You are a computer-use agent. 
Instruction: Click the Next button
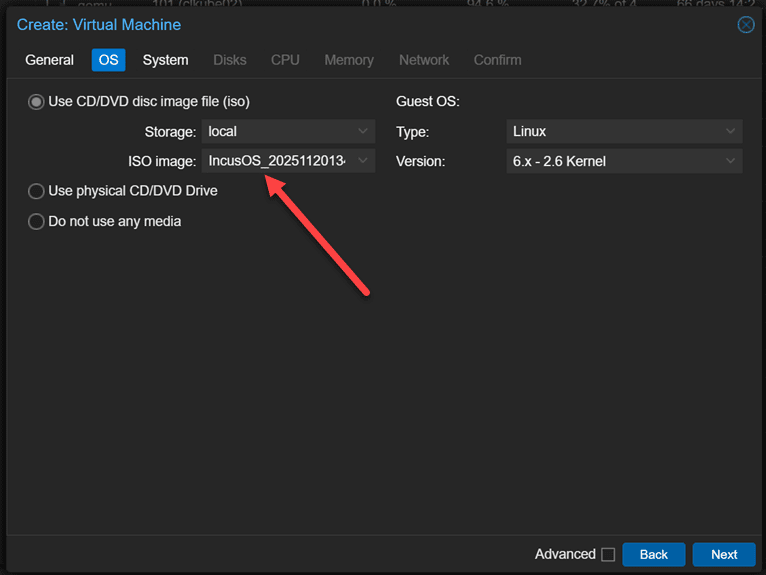(x=724, y=554)
